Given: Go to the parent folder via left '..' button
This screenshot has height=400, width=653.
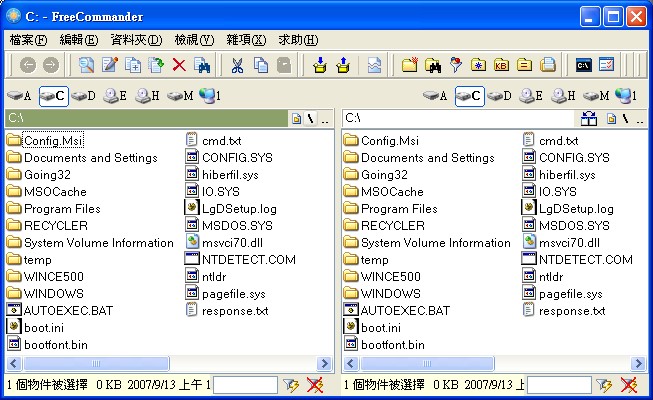Looking at the screenshot, I should (x=325, y=119).
